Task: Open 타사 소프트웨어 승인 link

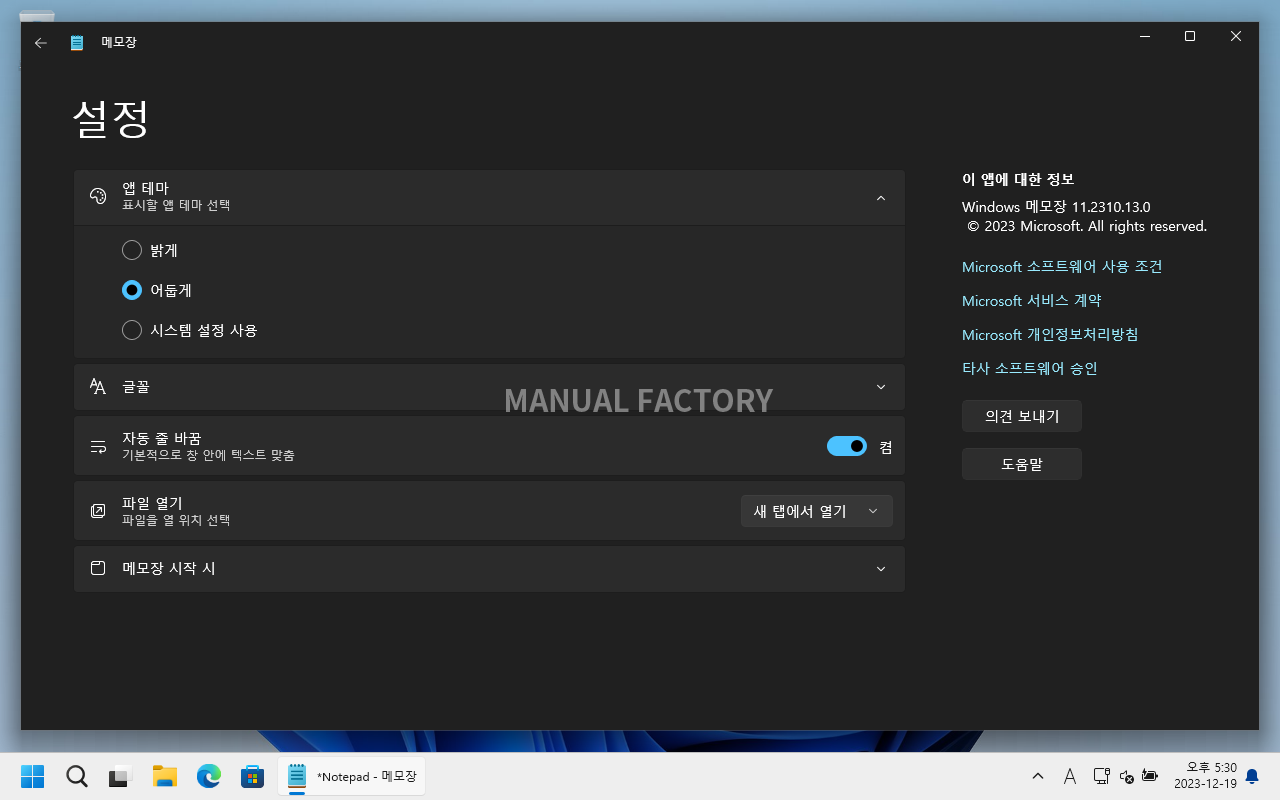Action: (x=1030, y=369)
